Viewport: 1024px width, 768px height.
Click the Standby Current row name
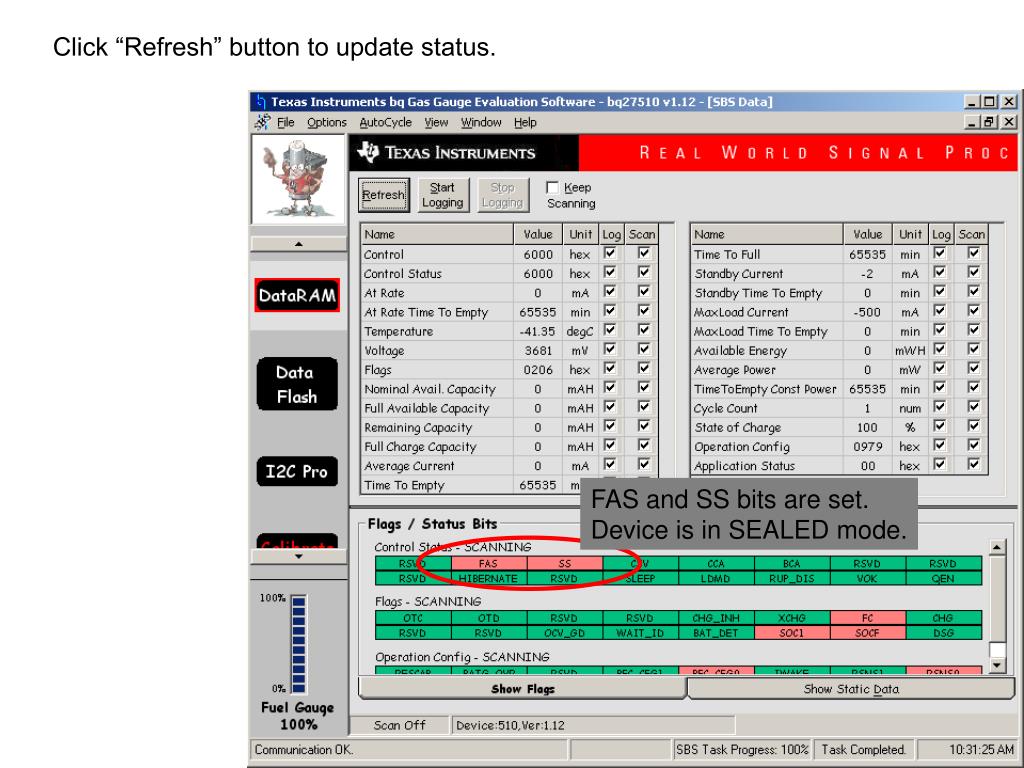(739, 274)
